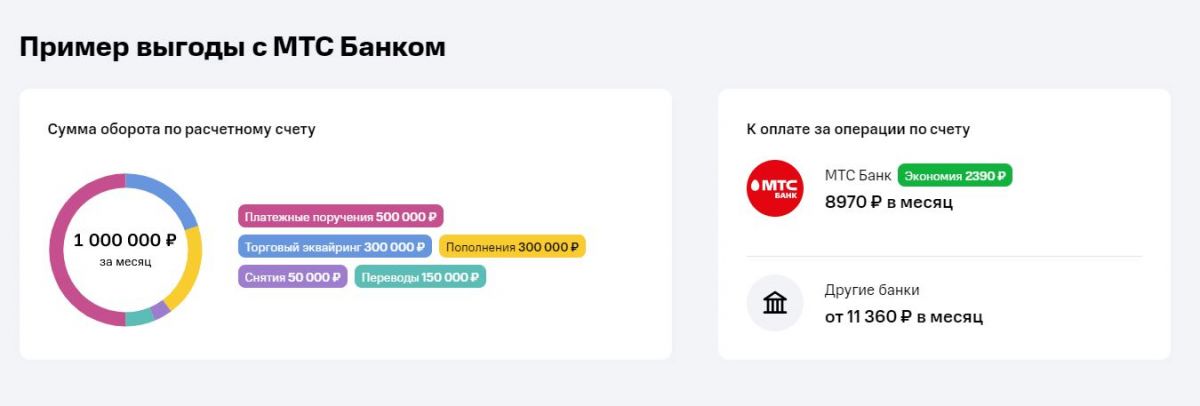Image resolution: width=1200 pixels, height=406 pixels.
Task: Click the Пример выгоды с МТС Банком heading
Action: coord(232,47)
